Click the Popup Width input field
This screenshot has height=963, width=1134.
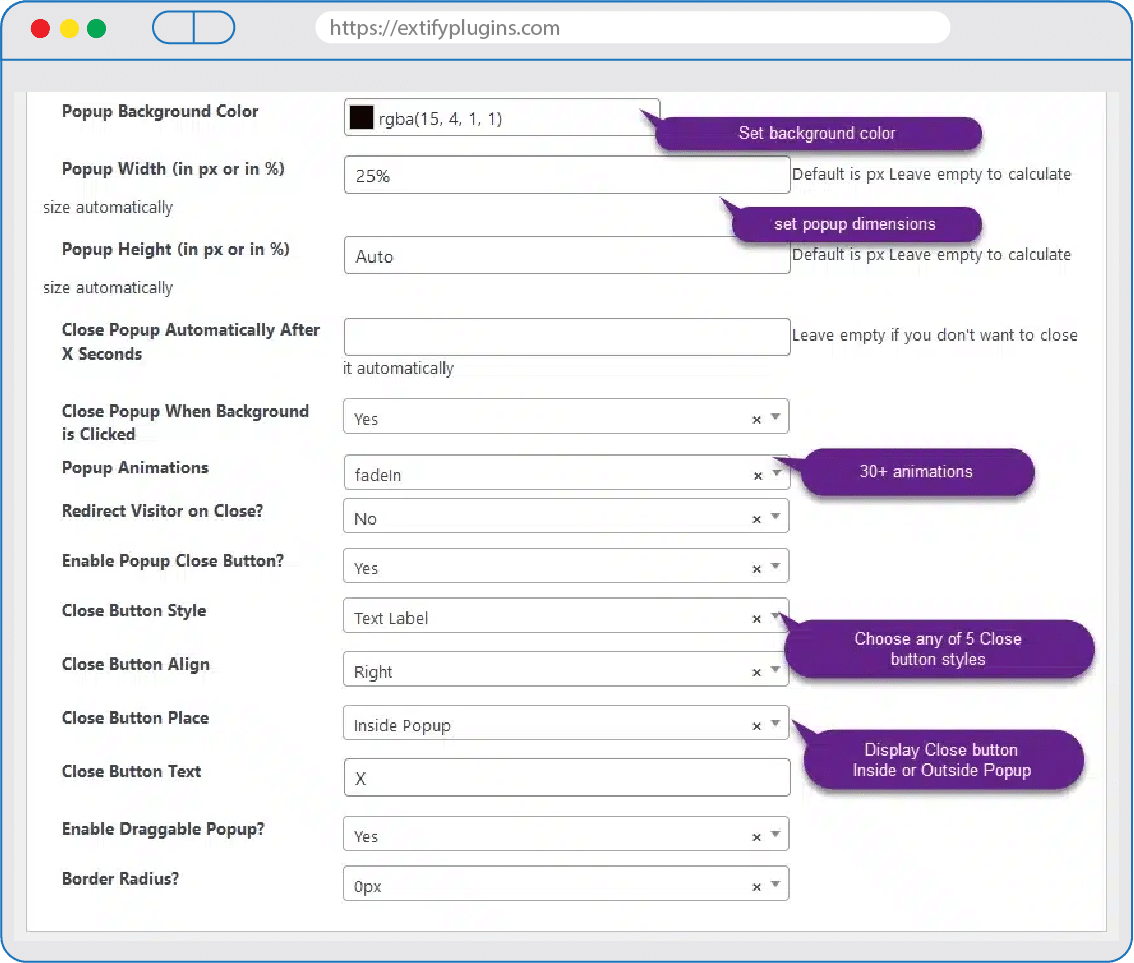point(566,175)
